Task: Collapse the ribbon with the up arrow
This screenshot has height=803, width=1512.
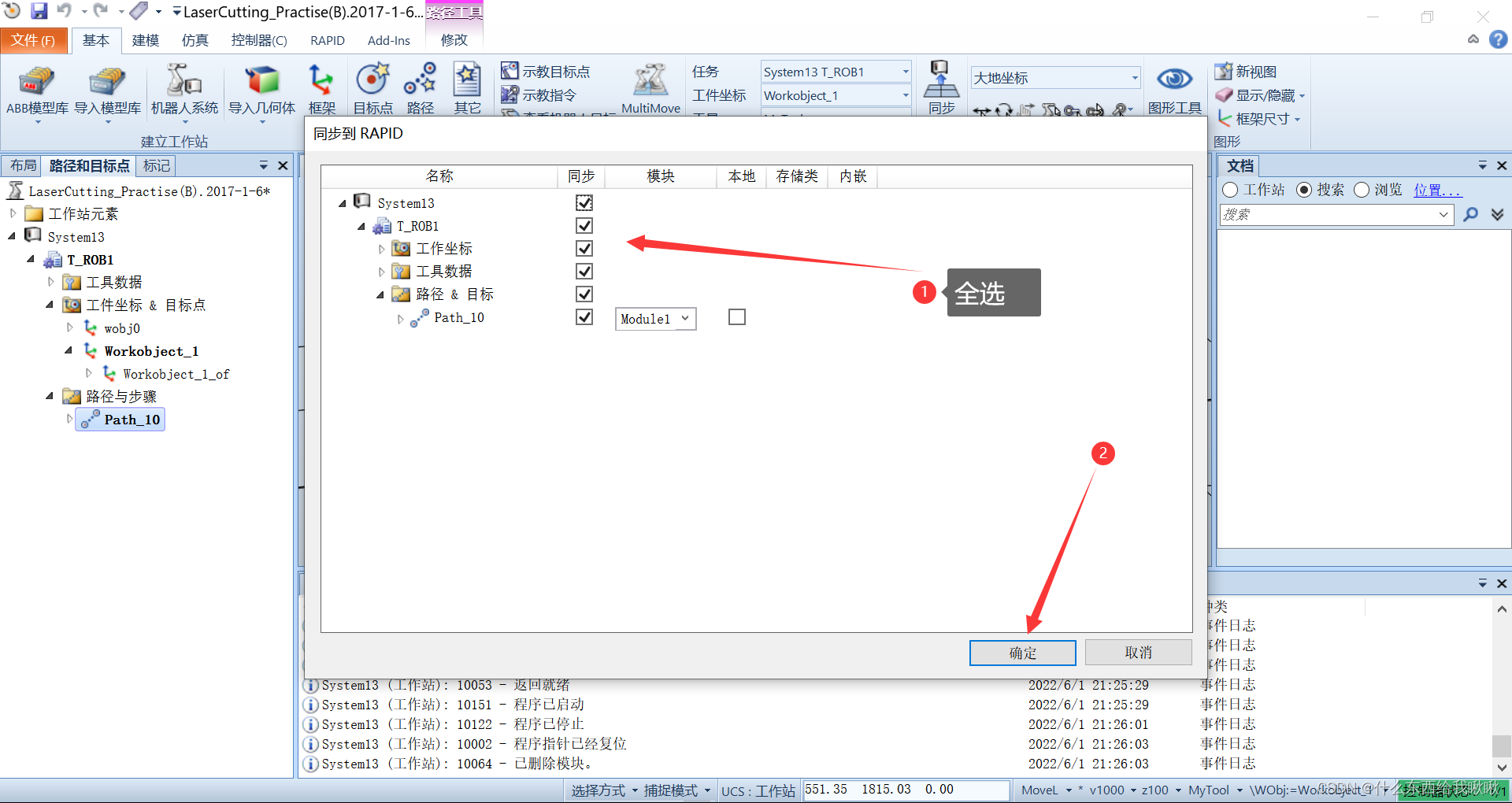Action: pos(1473,39)
